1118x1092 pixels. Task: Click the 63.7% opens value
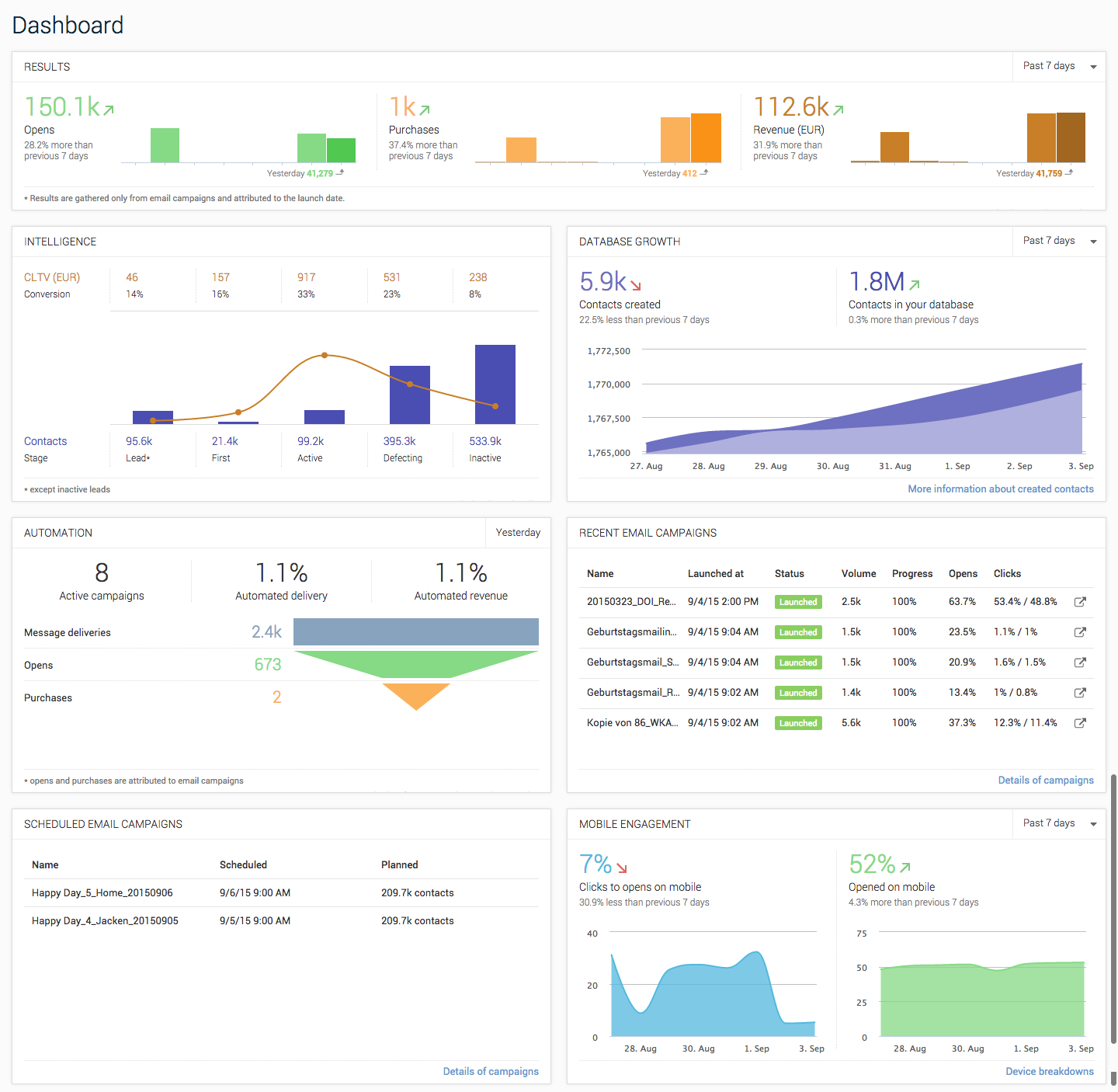click(962, 602)
